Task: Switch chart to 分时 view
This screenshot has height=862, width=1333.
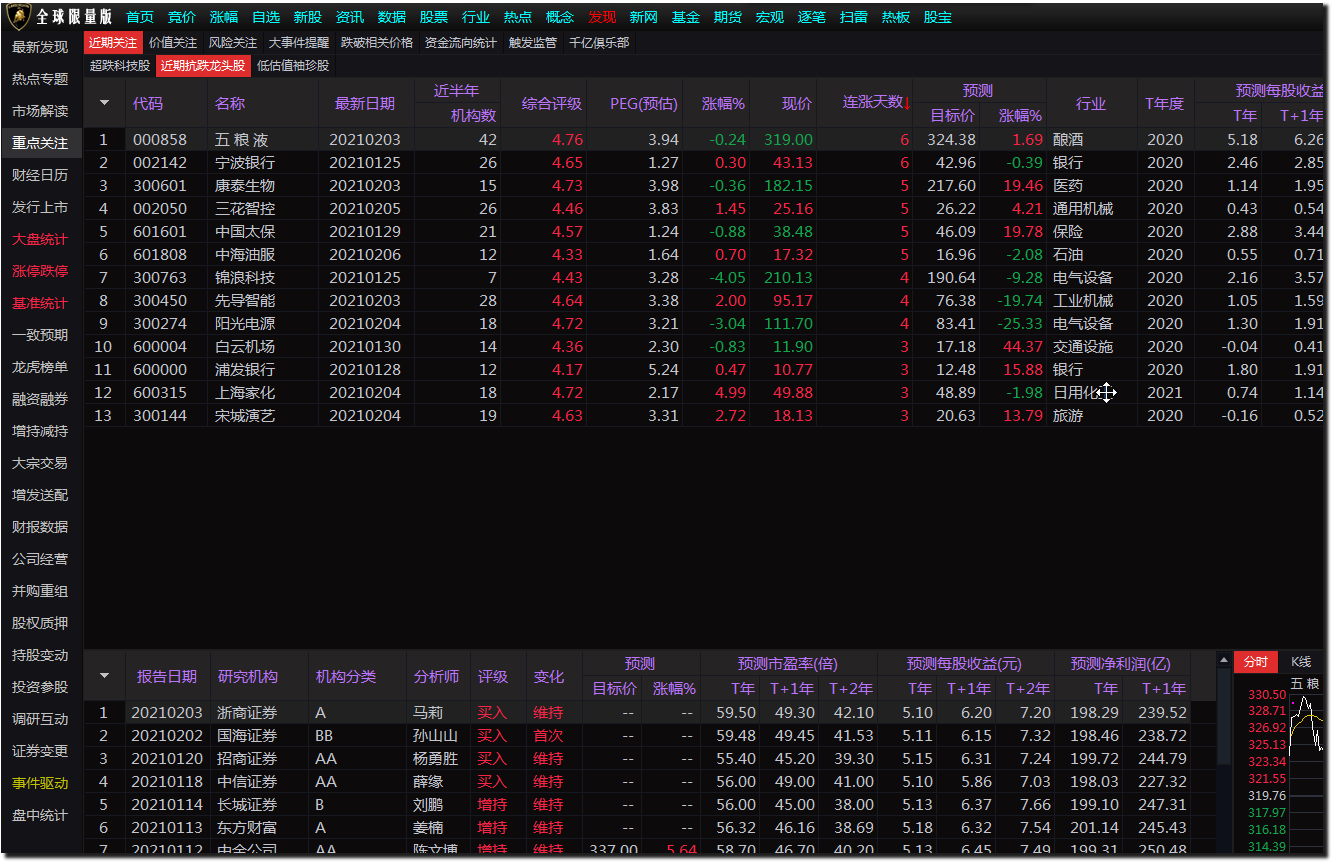Action: 1256,662
